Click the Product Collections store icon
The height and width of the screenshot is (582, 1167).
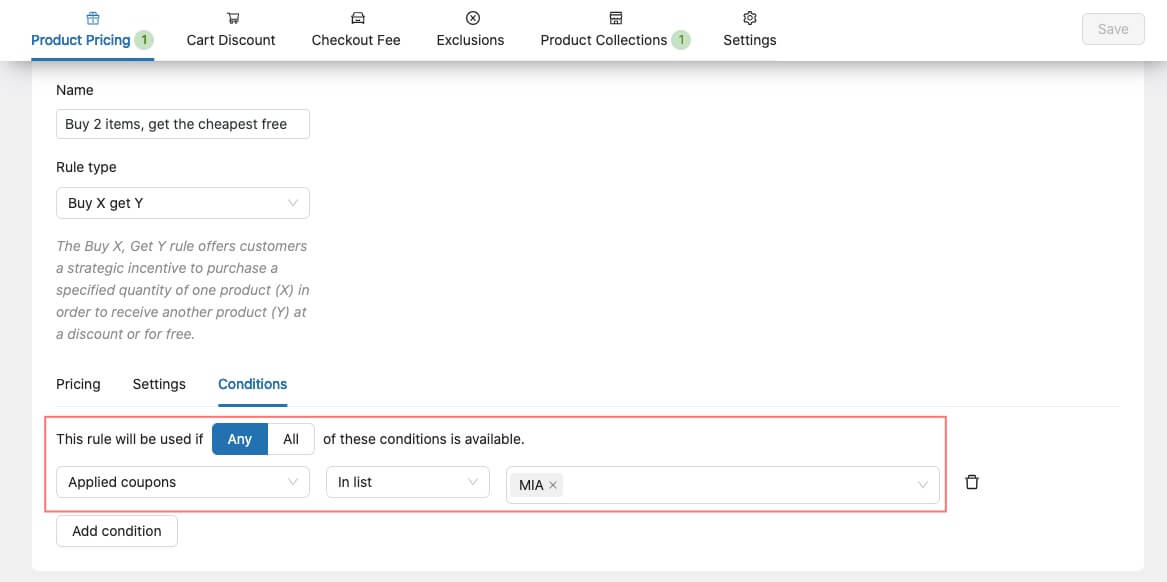coord(616,18)
